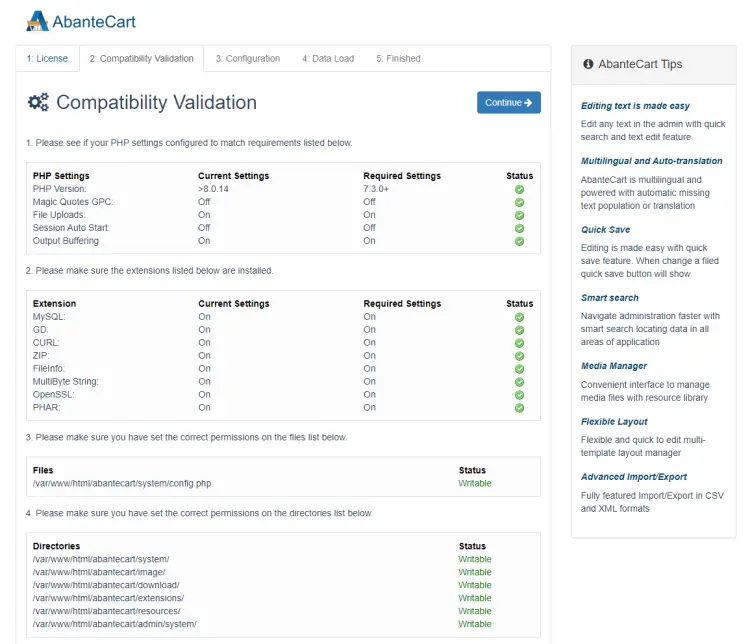The image size is (750, 644).
Task: Click the Media Manager tip heading
Action: click(x=614, y=366)
